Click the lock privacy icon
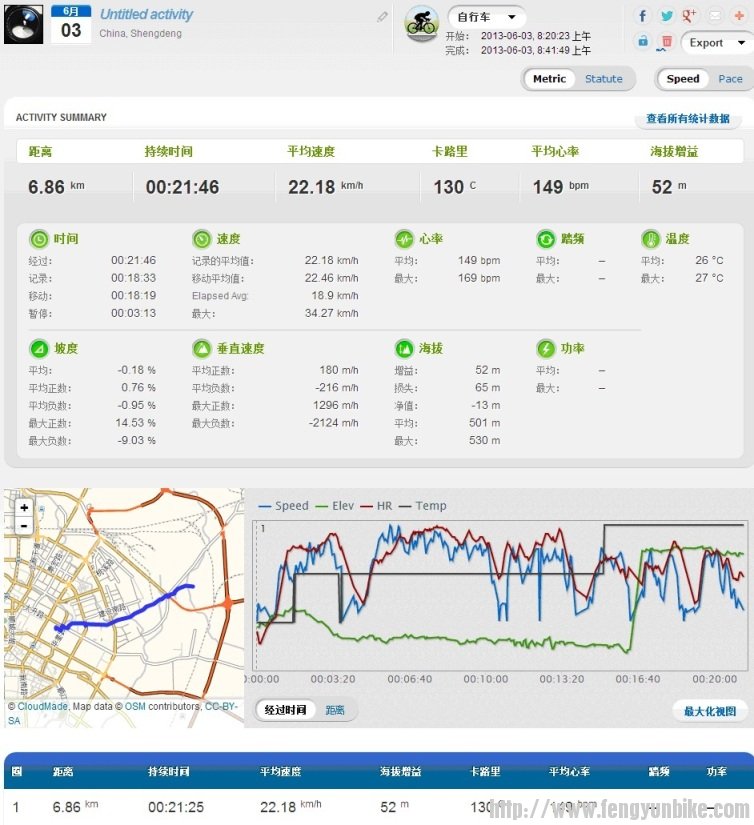 [x=642, y=42]
